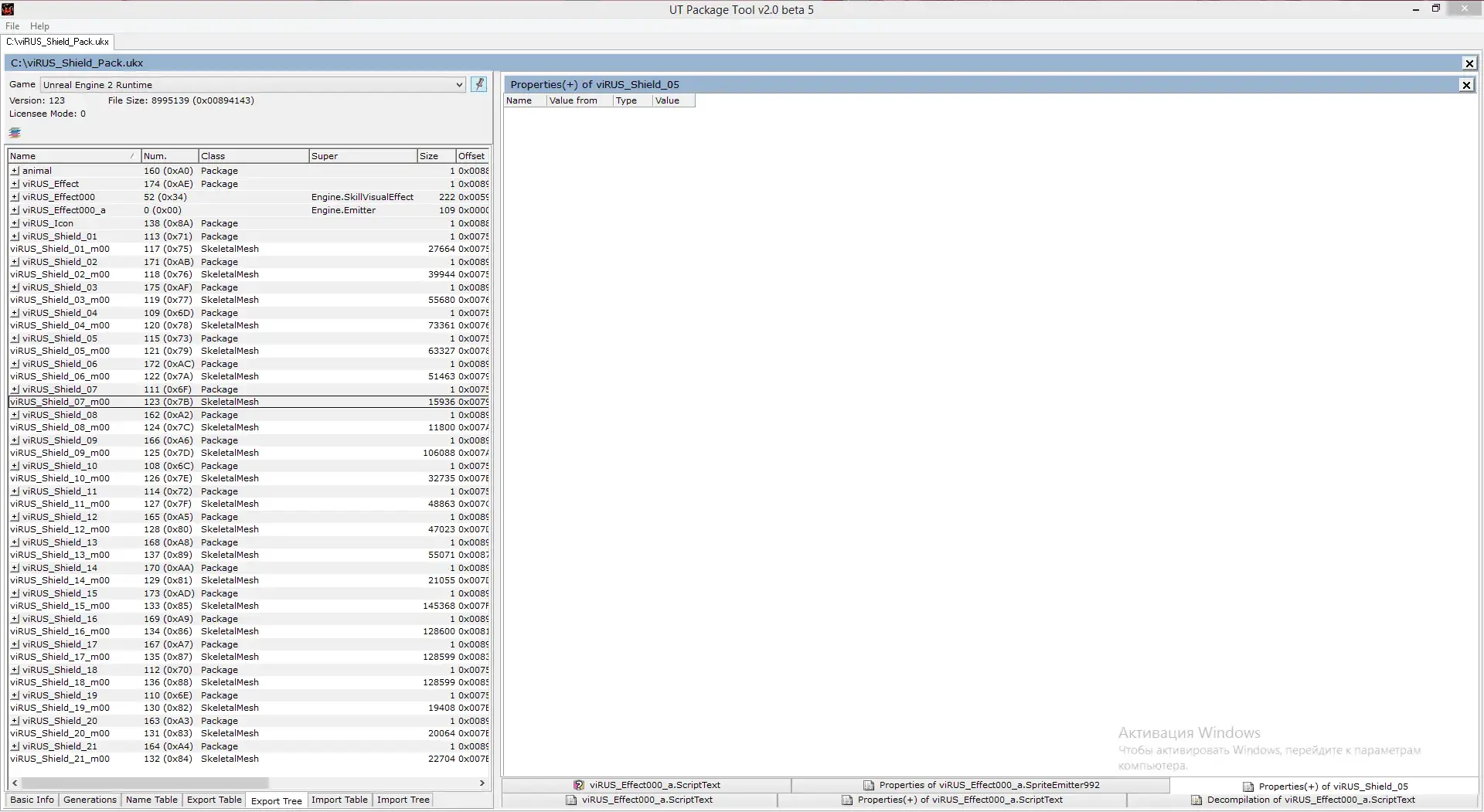Sort export tree by Num. column

(x=169, y=156)
